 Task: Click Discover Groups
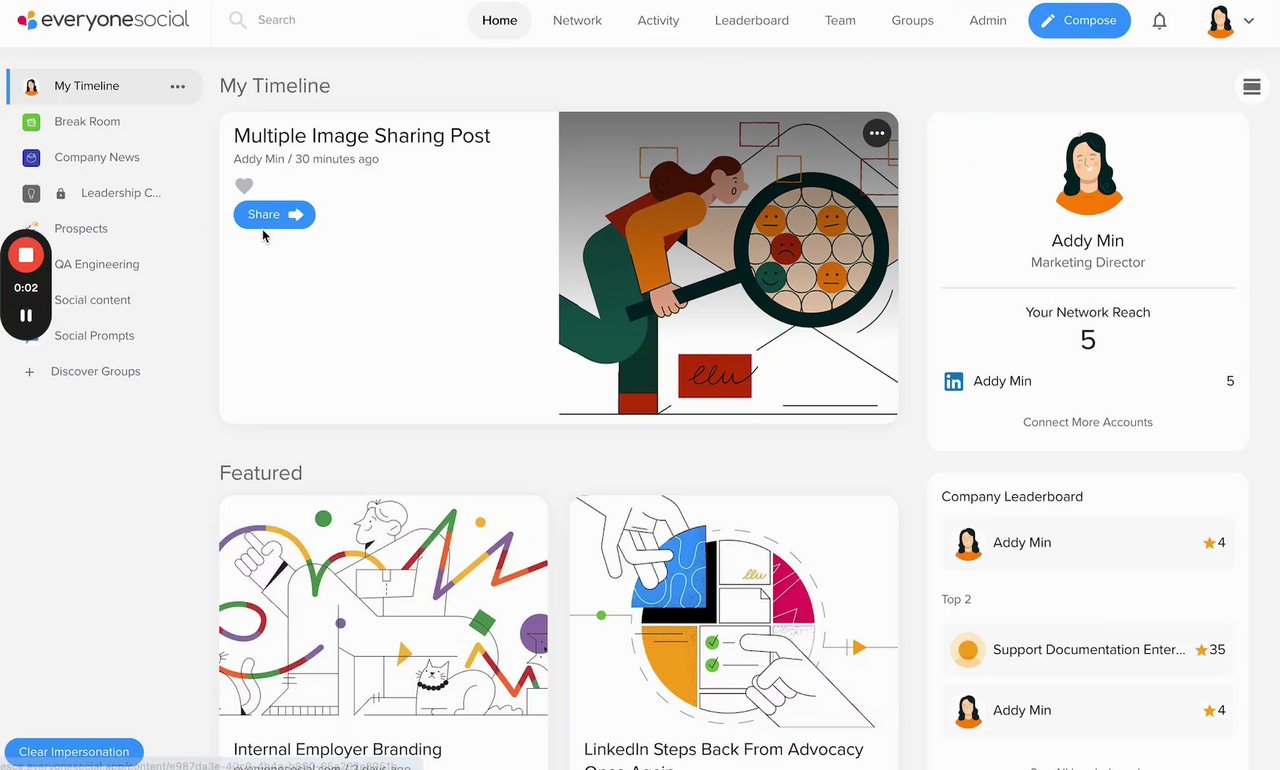[x=95, y=372]
